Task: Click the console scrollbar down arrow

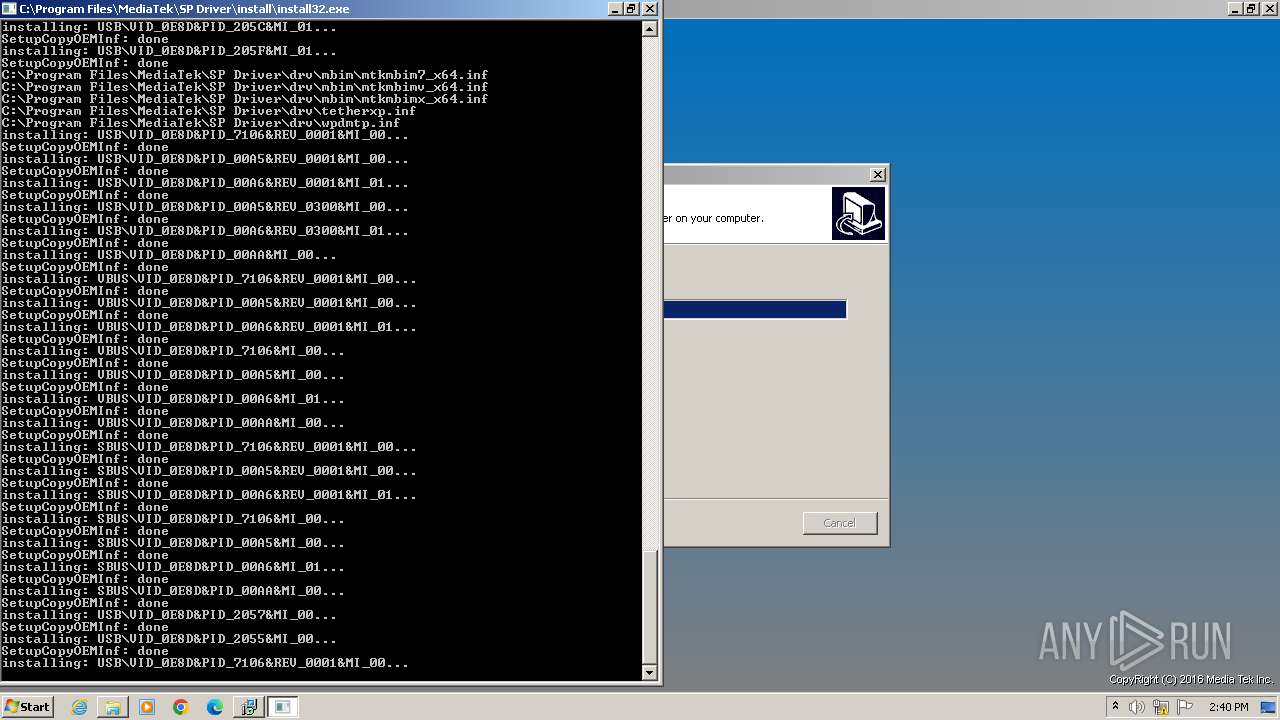Action: click(650, 672)
